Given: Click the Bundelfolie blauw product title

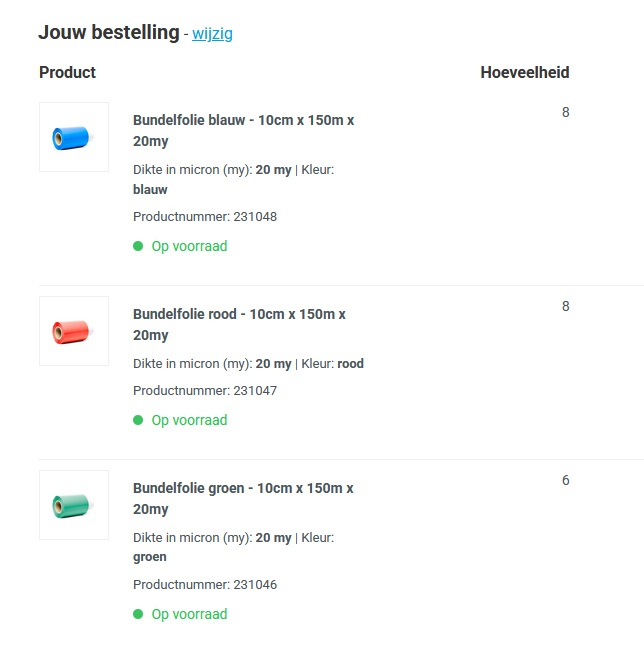Looking at the screenshot, I should (244, 130).
